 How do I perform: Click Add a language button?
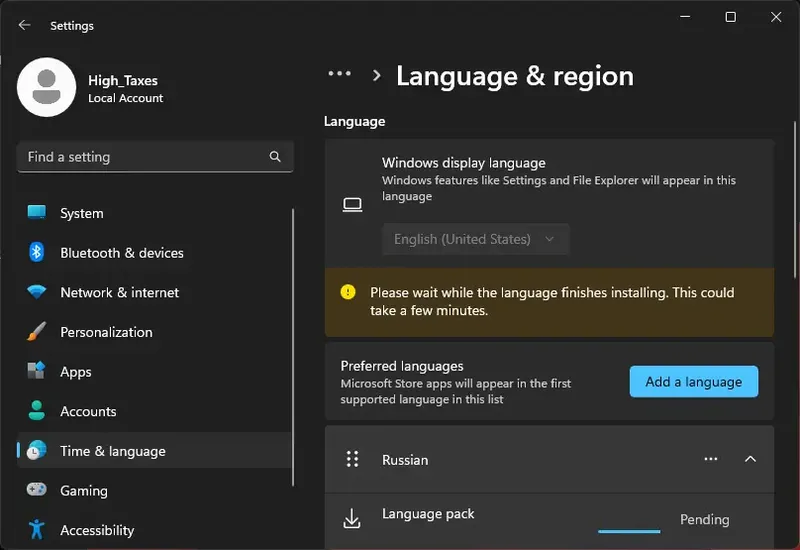(693, 382)
